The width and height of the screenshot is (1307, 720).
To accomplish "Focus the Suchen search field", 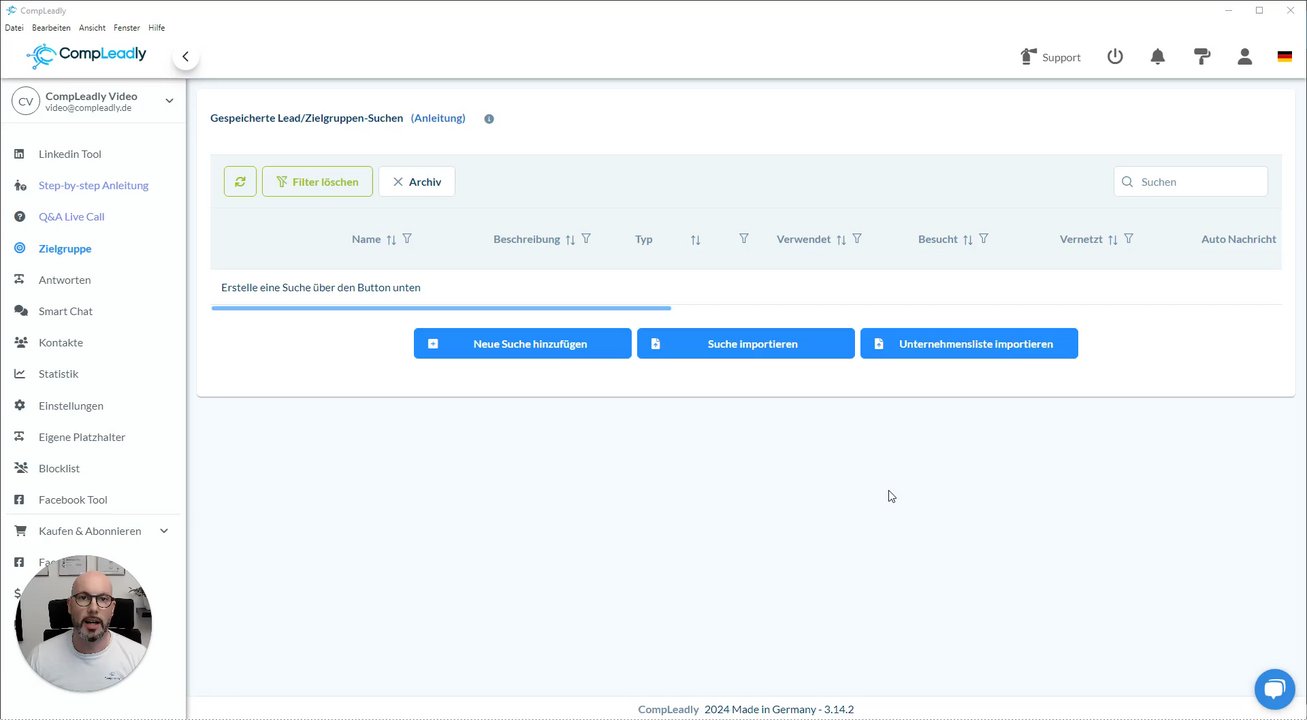I will [x=1191, y=182].
